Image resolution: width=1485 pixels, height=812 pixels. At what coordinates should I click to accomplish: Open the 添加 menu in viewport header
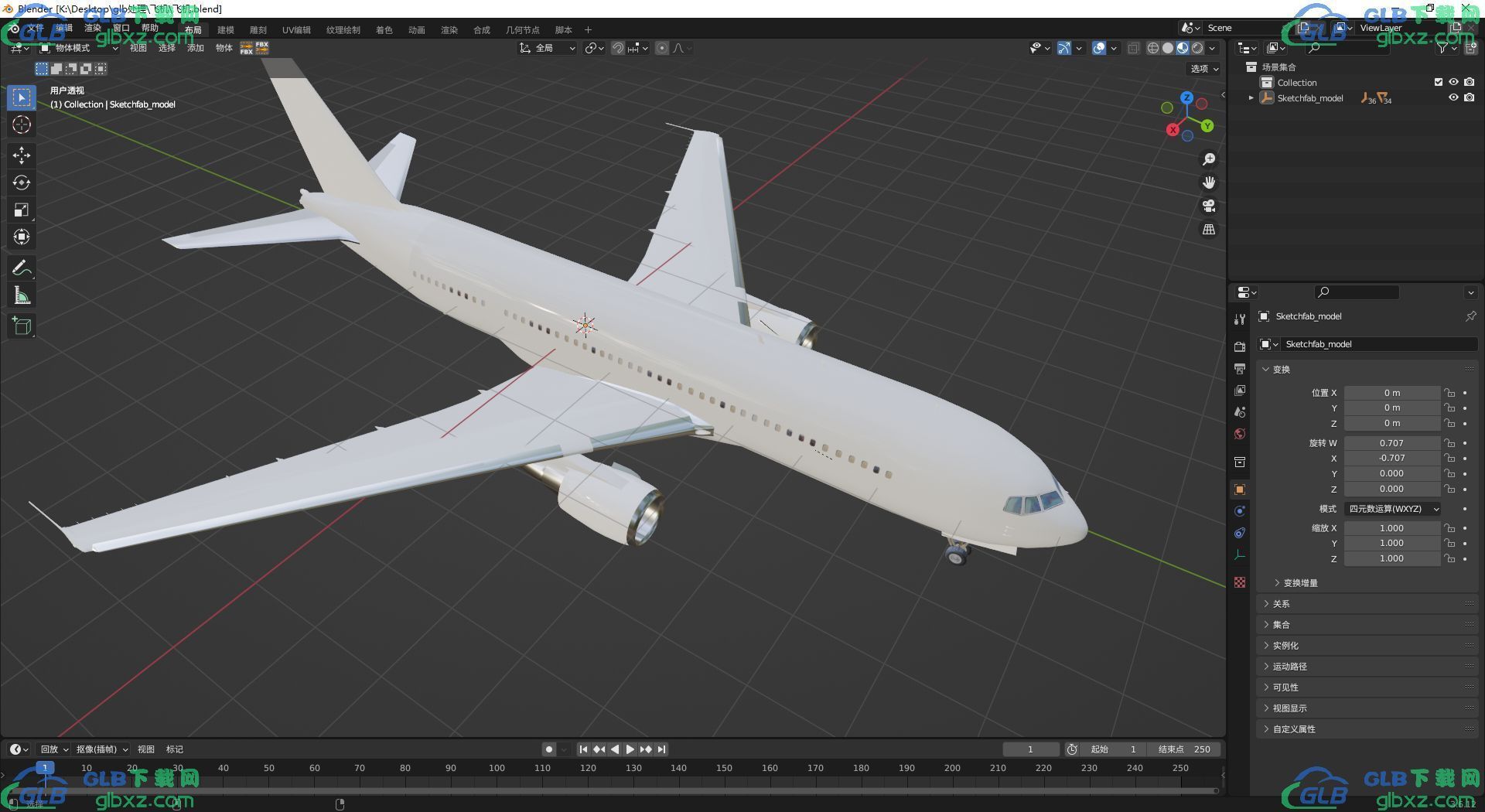pyautogui.click(x=195, y=48)
